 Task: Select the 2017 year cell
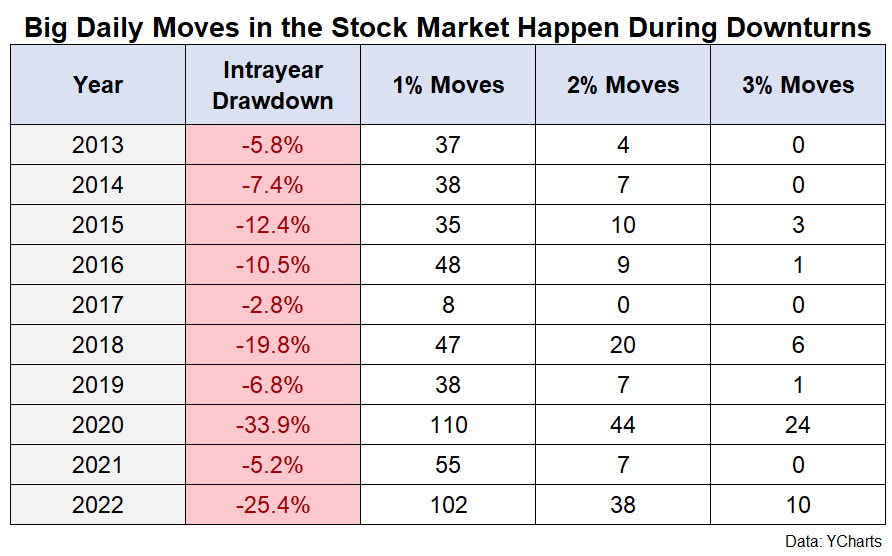pos(98,305)
